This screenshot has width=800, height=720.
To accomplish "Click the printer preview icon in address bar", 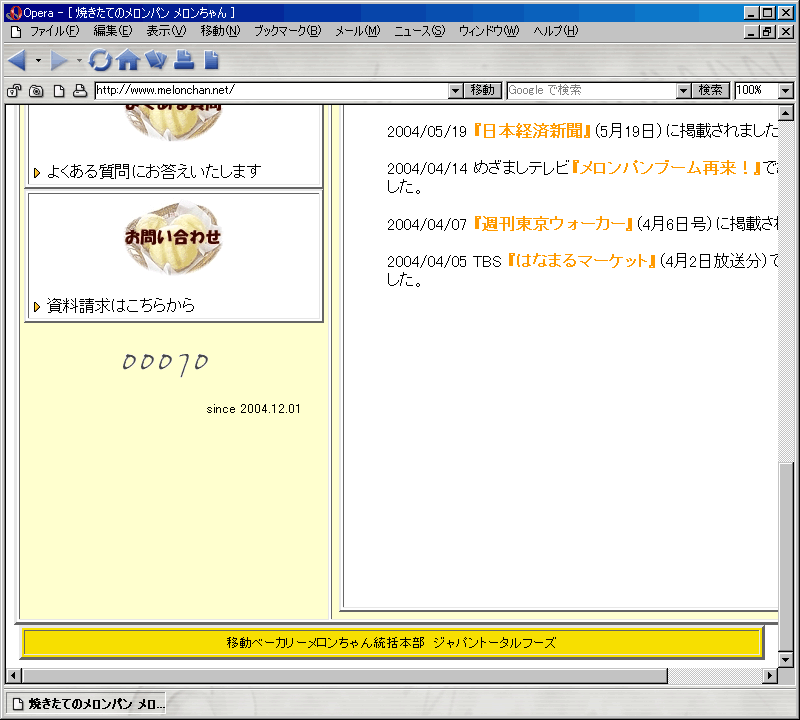I will point(80,91).
